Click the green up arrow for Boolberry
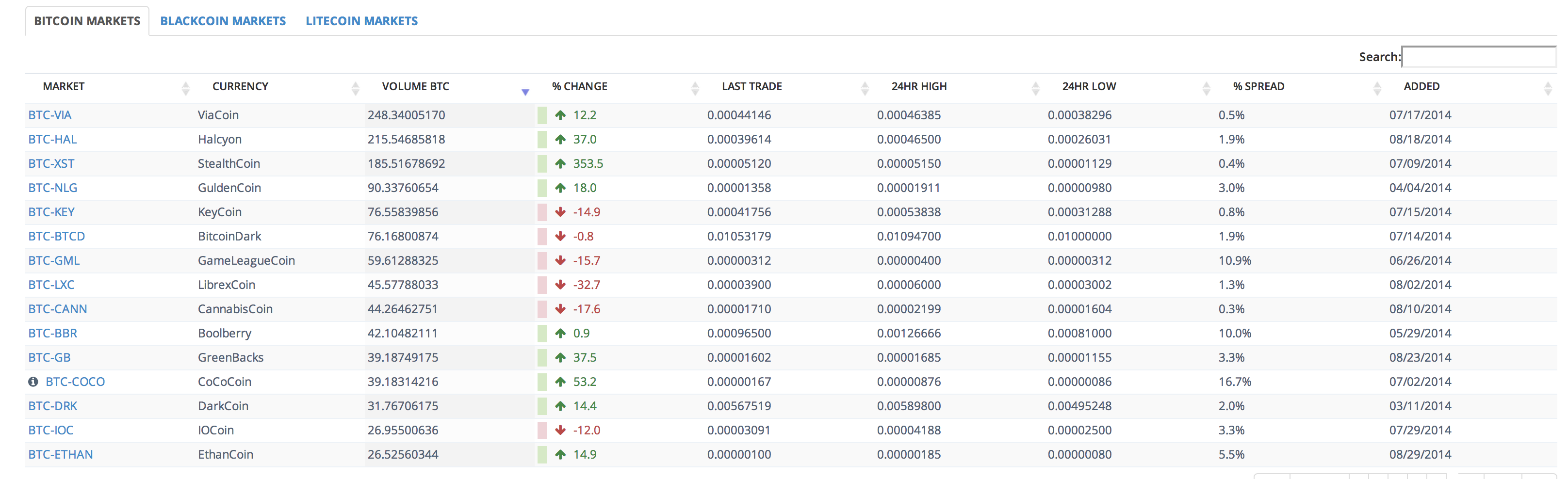This screenshot has height=479, width=1568. tap(561, 334)
